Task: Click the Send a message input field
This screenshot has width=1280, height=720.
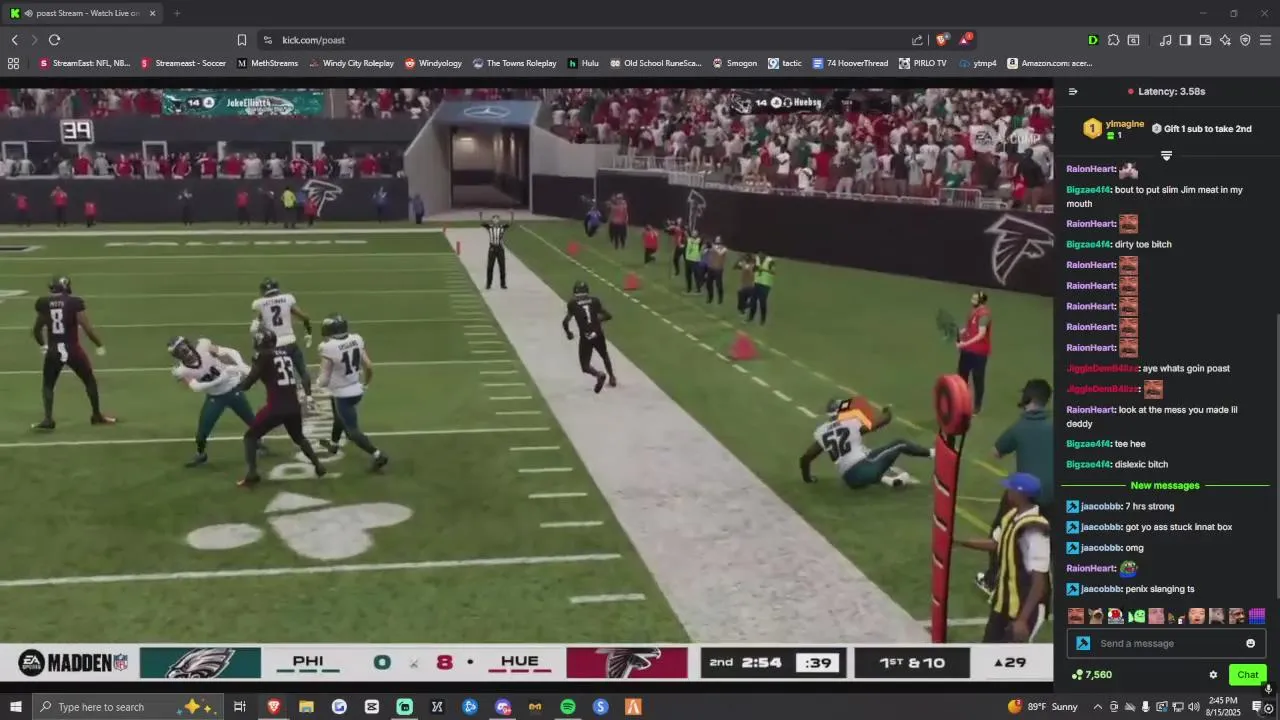Action: coord(1166,643)
